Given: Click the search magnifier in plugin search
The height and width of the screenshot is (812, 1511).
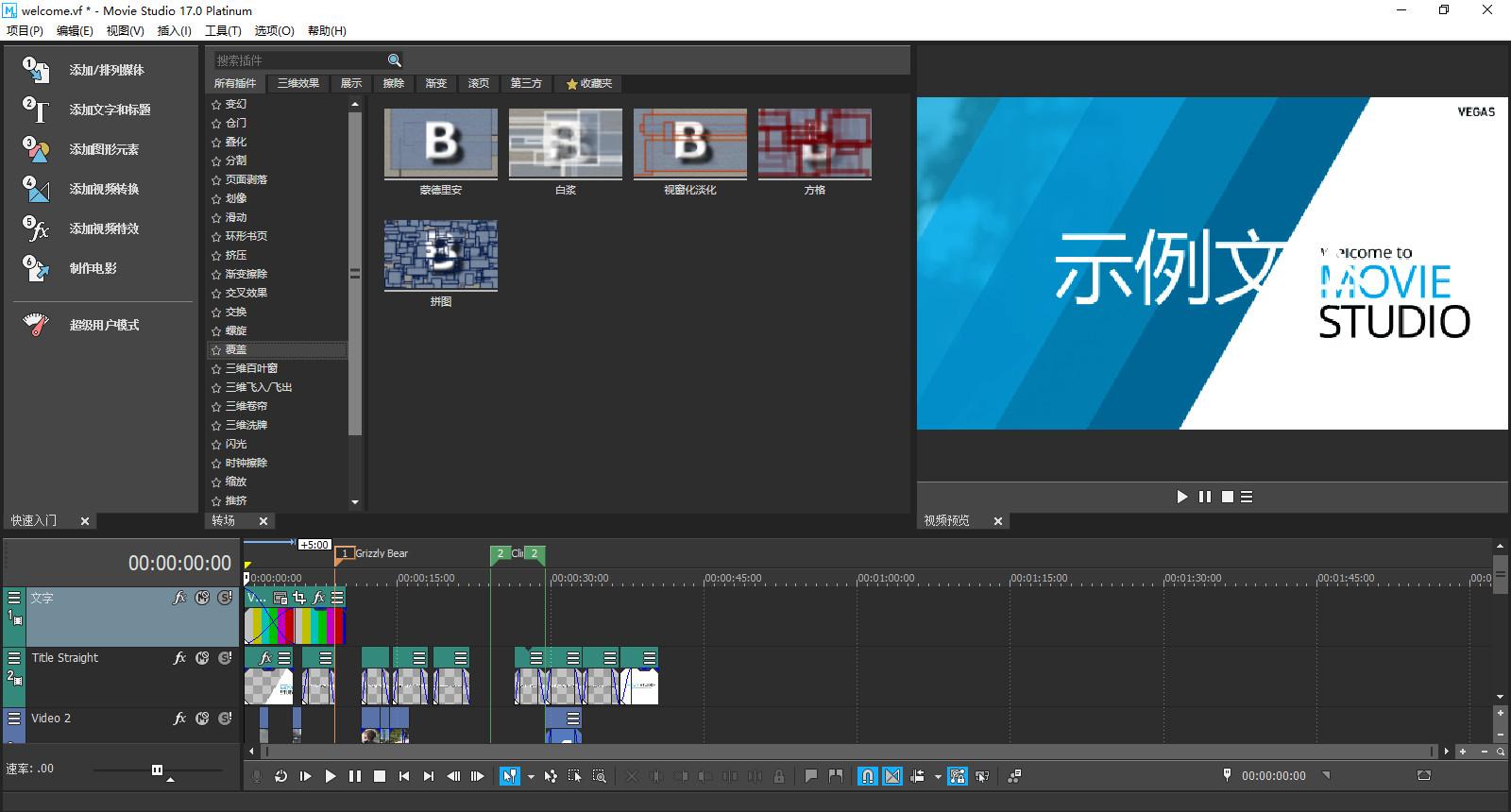Looking at the screenshot, I should [x=395, y=60].
